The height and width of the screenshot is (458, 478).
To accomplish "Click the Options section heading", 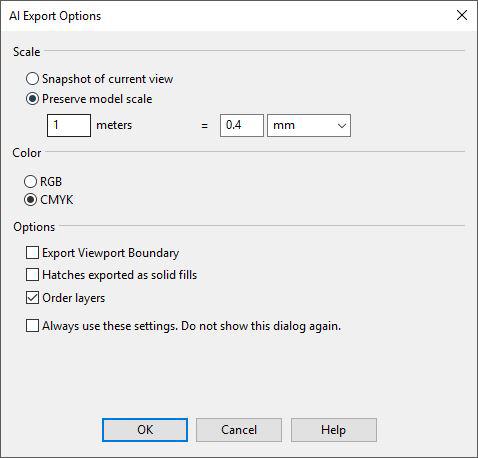I will (34, 227).
